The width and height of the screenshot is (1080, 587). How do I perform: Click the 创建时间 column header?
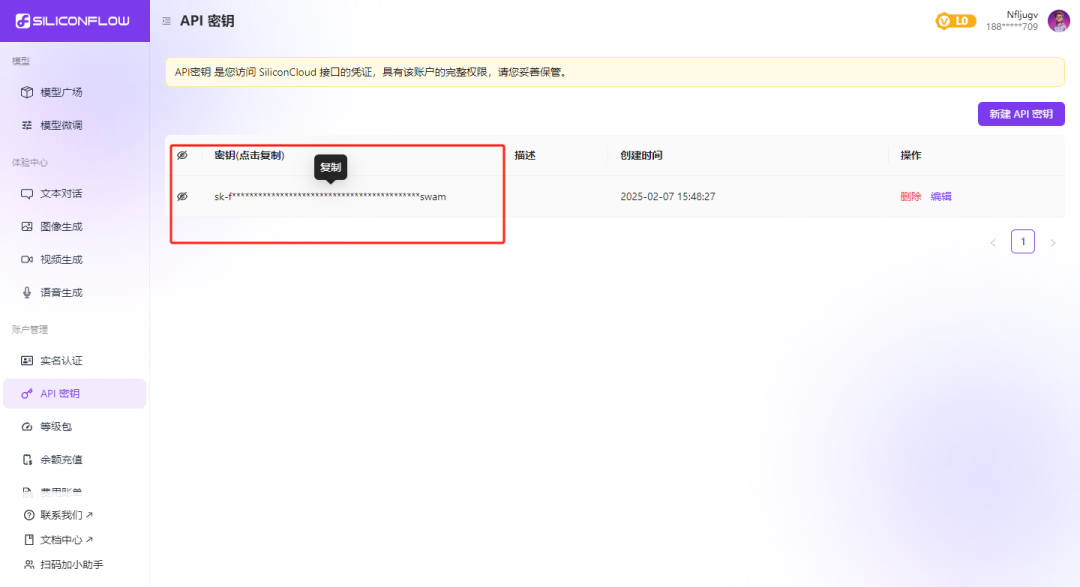pos(641,155)
